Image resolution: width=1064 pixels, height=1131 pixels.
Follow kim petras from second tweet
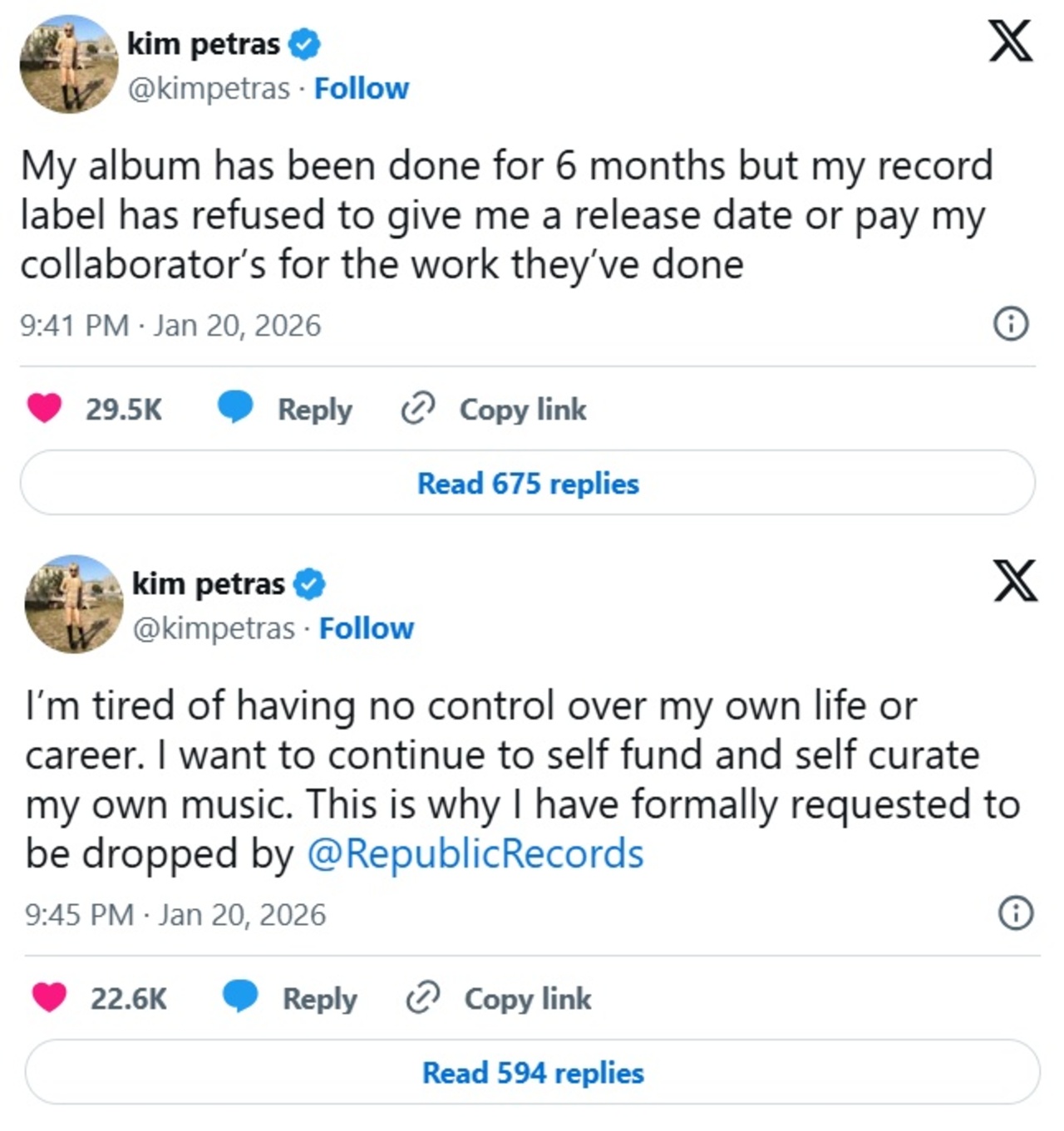tap(366, 628)
